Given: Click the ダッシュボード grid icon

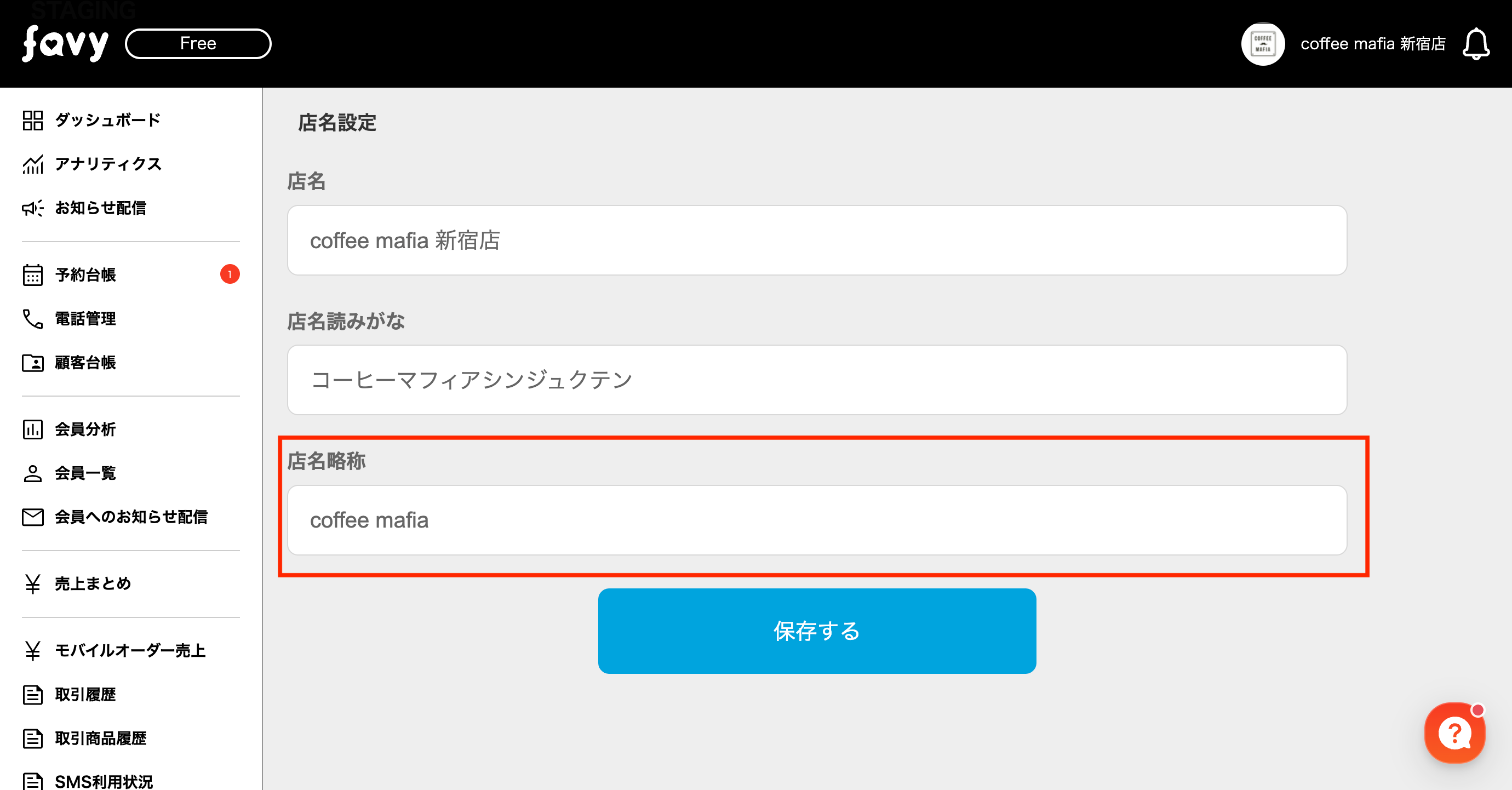Looking at the screenshot, I should click(x=33, y=121).
